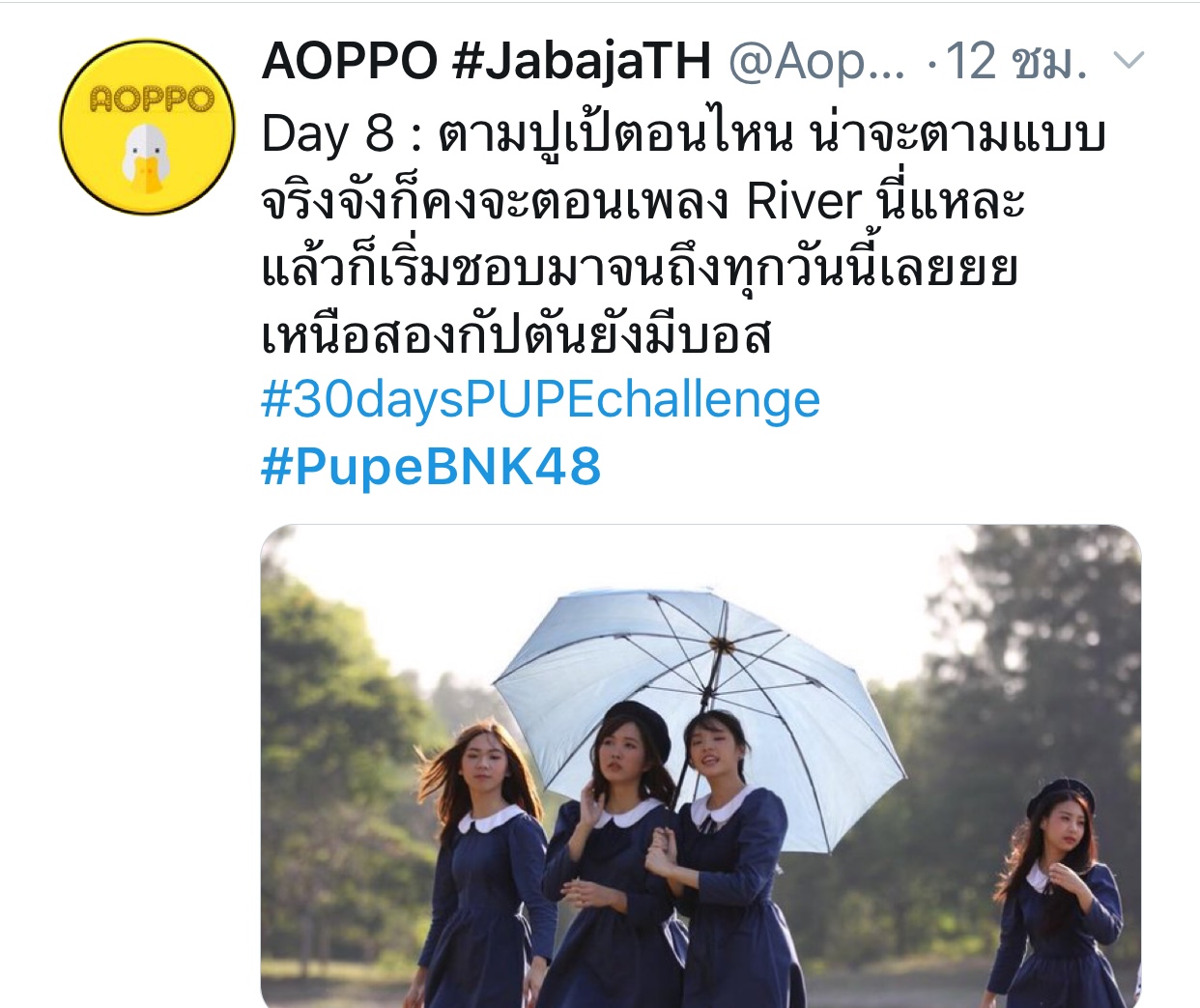1200x1008 pixels.
Task: Tap the @Aop... username handle
Action: coord(816,62)
